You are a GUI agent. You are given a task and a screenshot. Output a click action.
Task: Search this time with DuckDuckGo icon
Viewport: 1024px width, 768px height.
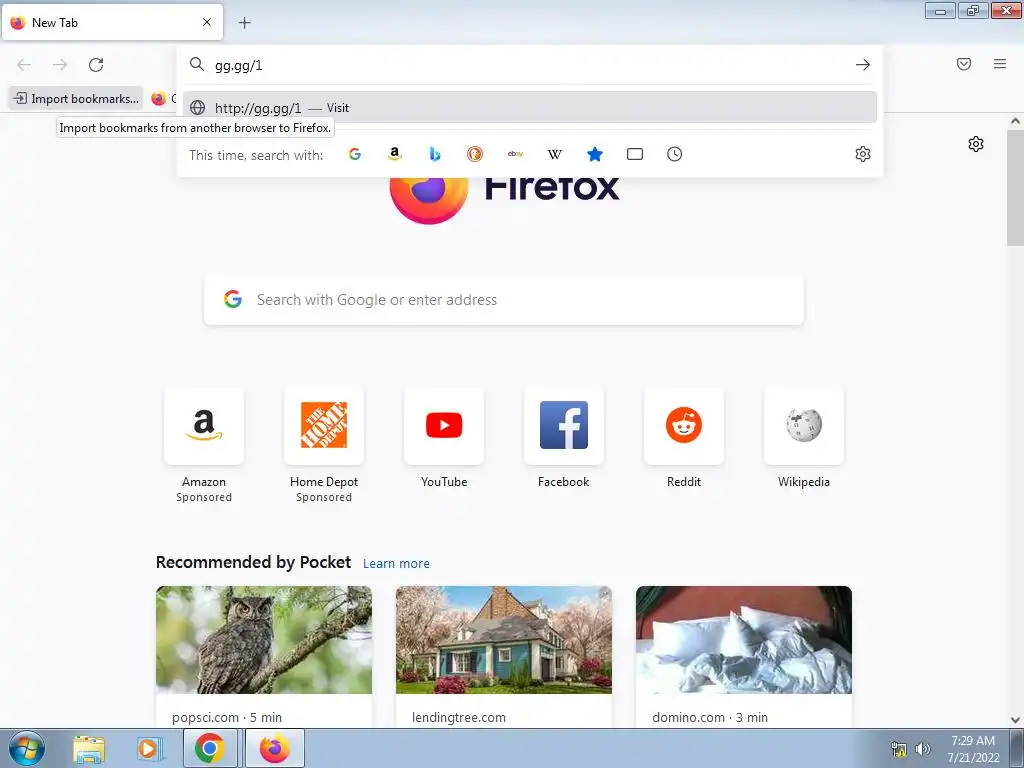click(475, 154)
